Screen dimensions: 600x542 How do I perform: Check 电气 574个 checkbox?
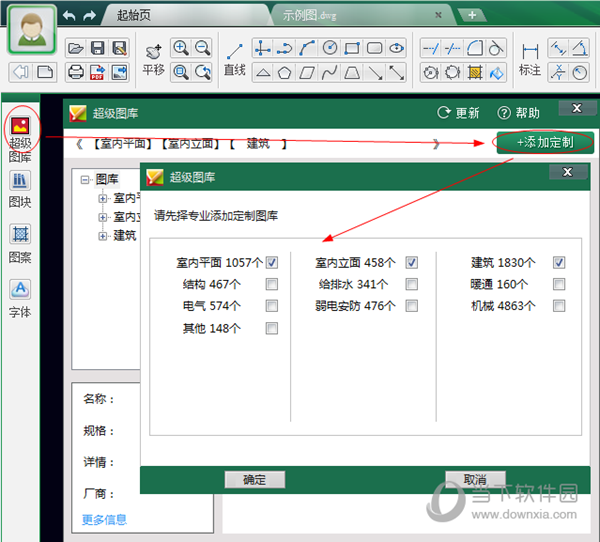tap(272, 306)
